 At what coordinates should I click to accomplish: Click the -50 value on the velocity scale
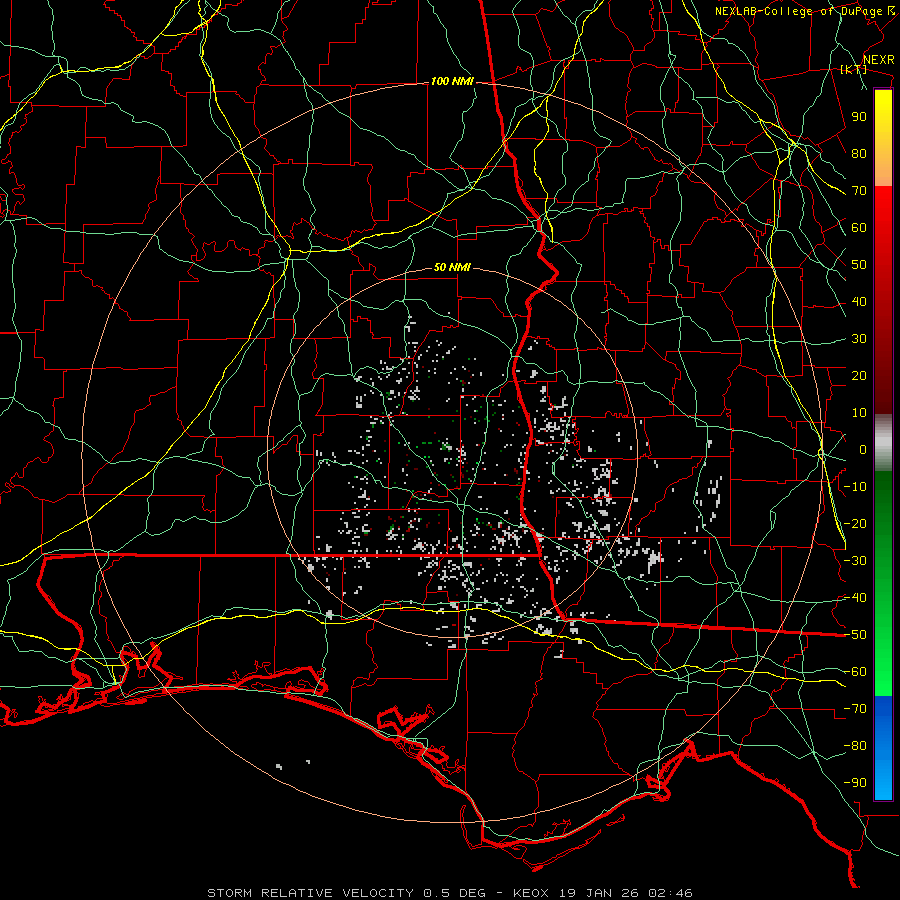coord(855,635)
